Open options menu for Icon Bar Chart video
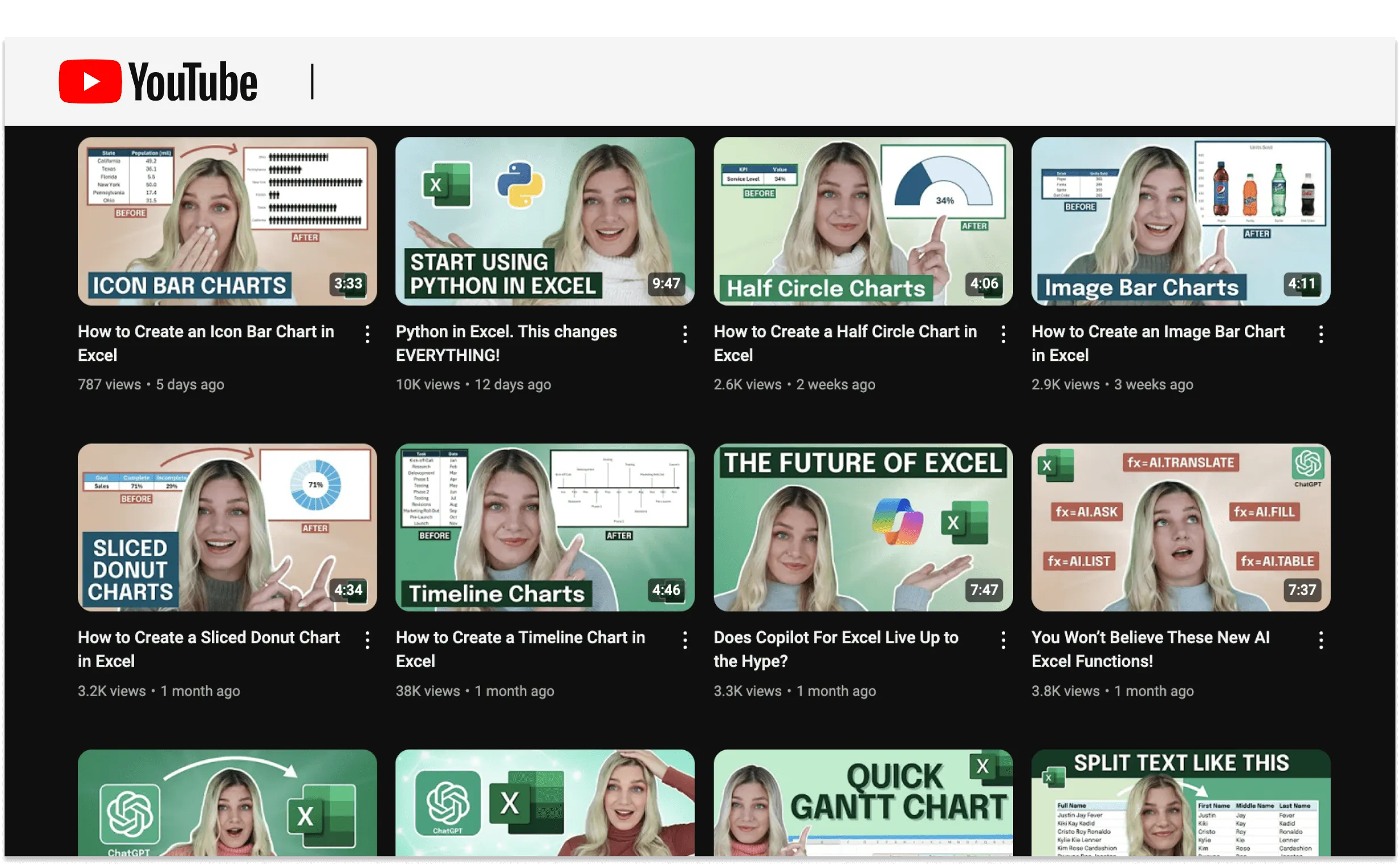 368,334
